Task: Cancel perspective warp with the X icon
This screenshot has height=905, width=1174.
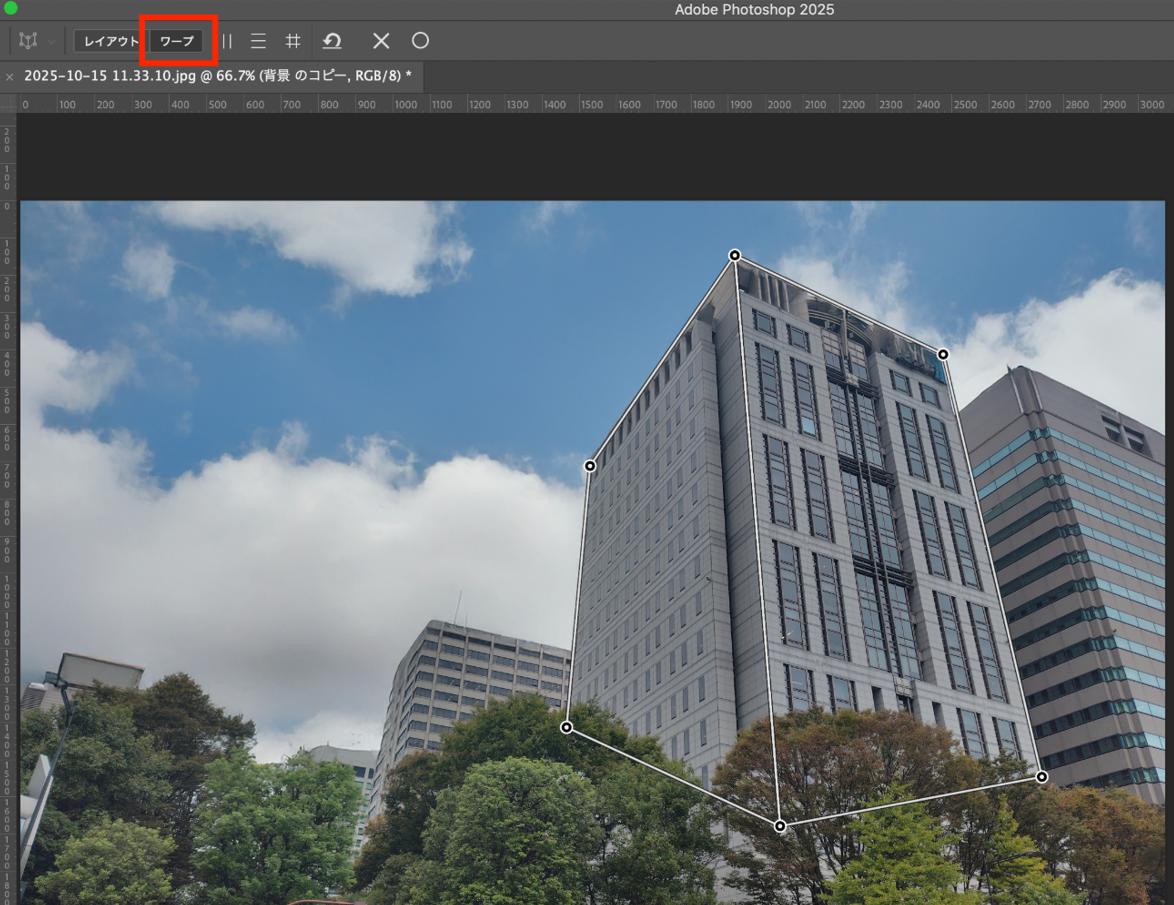Action: (x=381, y=41)
